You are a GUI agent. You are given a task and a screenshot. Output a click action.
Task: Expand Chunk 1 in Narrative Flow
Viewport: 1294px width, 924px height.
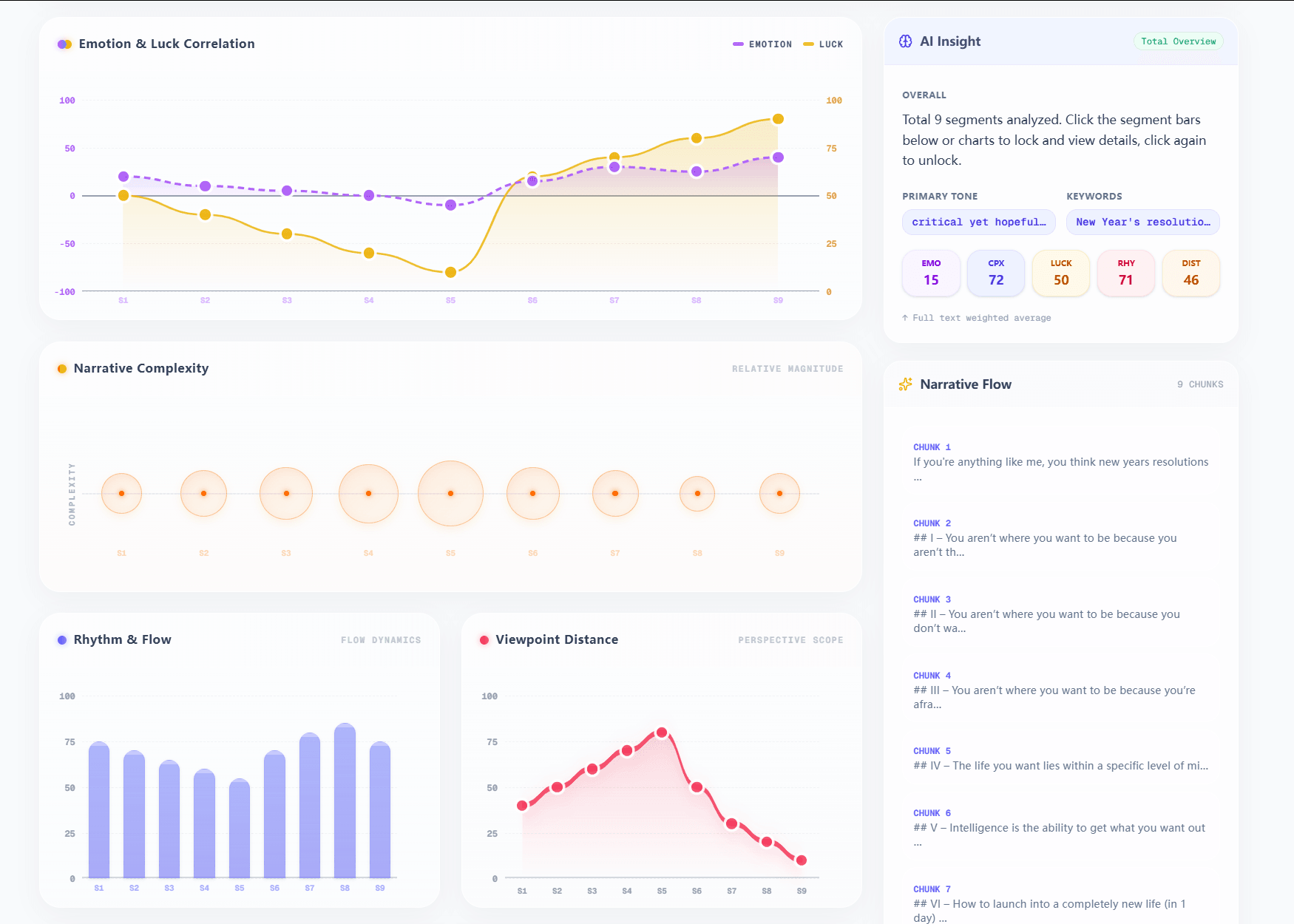click(1060, 463)
